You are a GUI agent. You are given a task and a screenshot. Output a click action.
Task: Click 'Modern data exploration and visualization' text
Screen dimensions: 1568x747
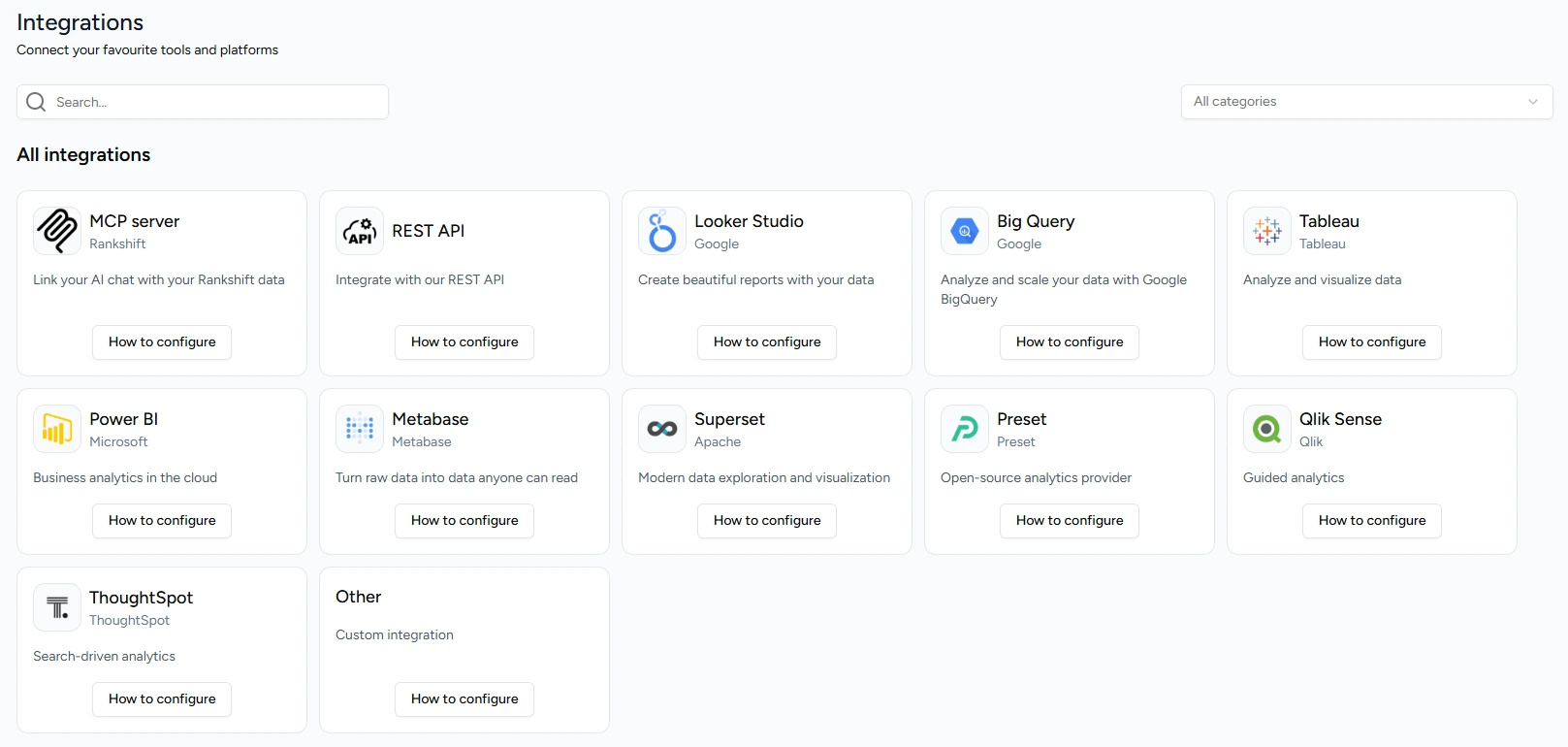pos(764,477)
